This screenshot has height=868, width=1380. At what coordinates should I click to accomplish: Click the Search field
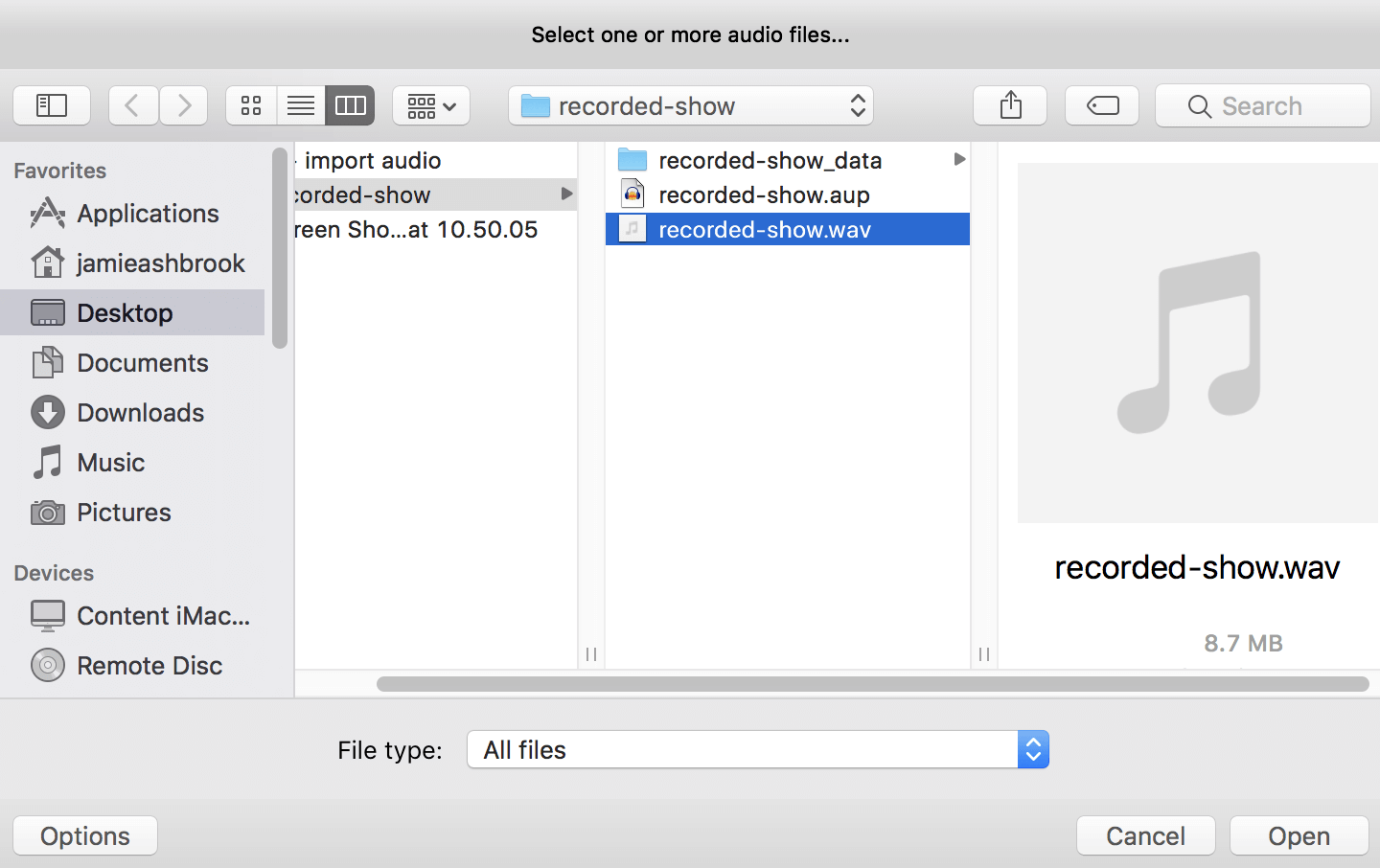coord(1262,105)
